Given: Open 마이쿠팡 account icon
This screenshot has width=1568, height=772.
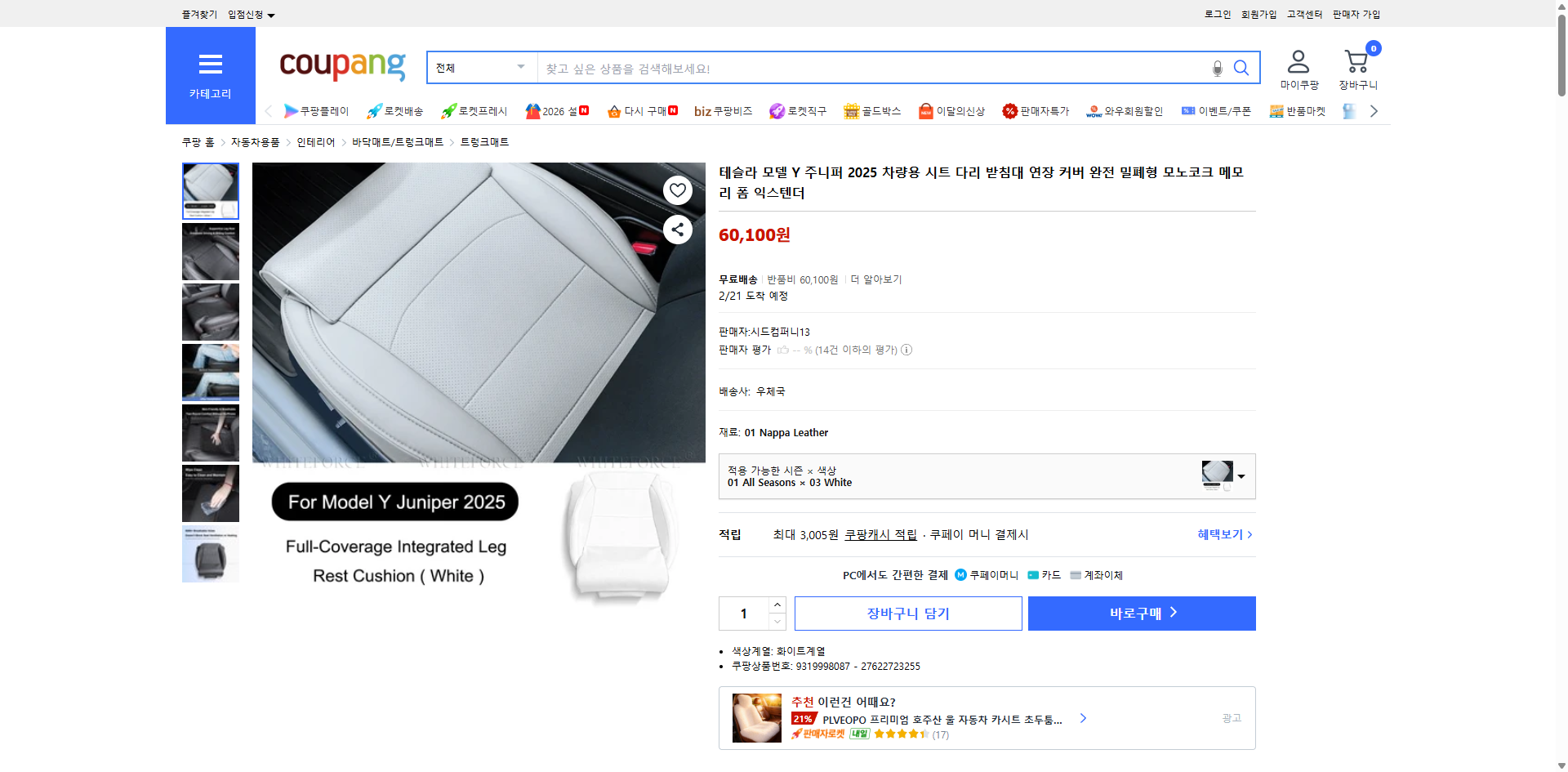Looking at the screenshot, I should [x=1297, y=61].
